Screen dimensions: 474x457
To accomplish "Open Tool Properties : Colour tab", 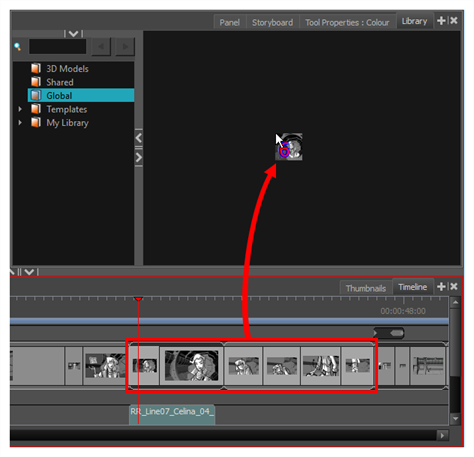I will click(x=347, y=22).
